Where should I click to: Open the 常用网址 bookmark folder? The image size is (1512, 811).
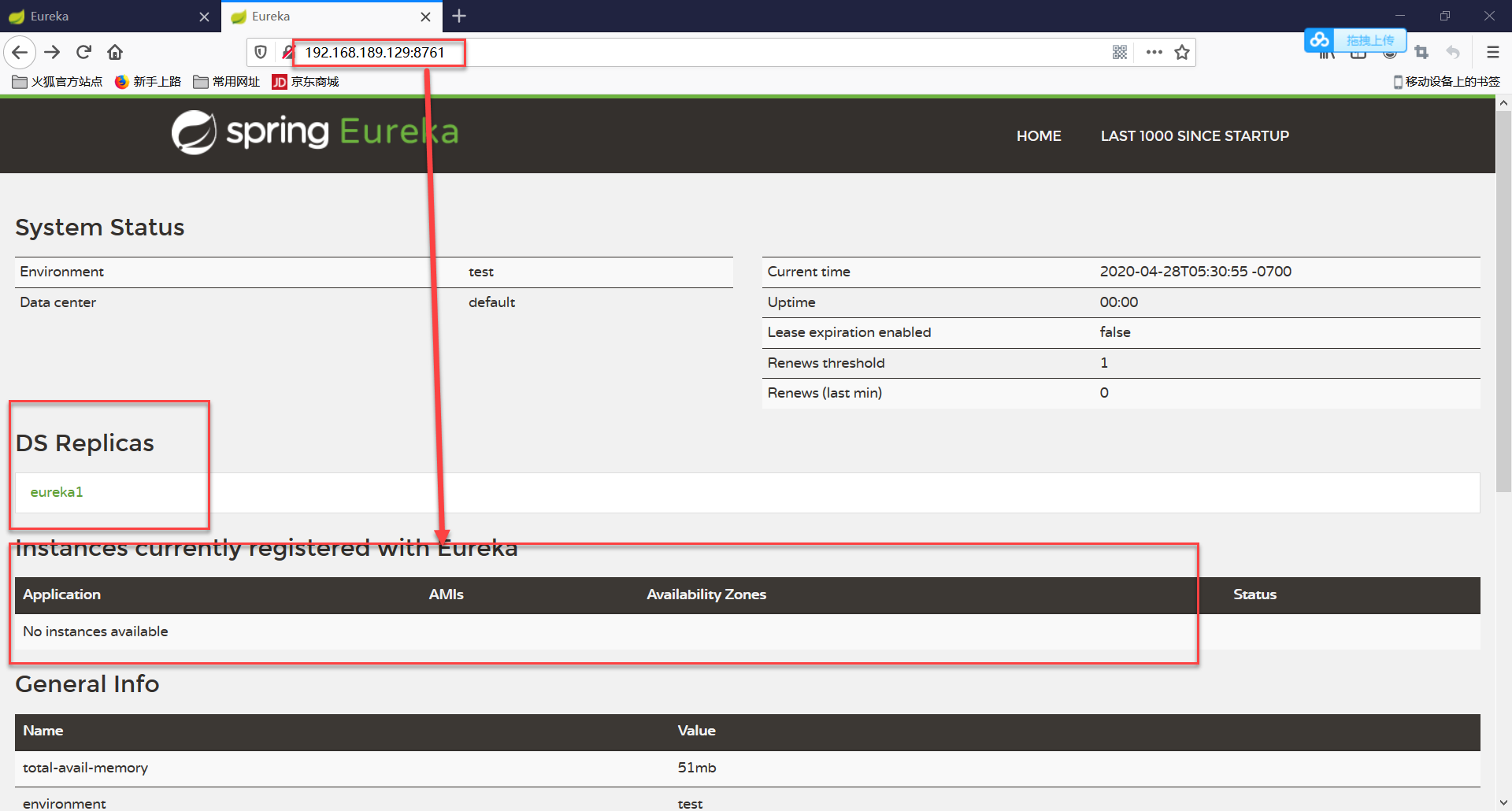coord(227,82)
